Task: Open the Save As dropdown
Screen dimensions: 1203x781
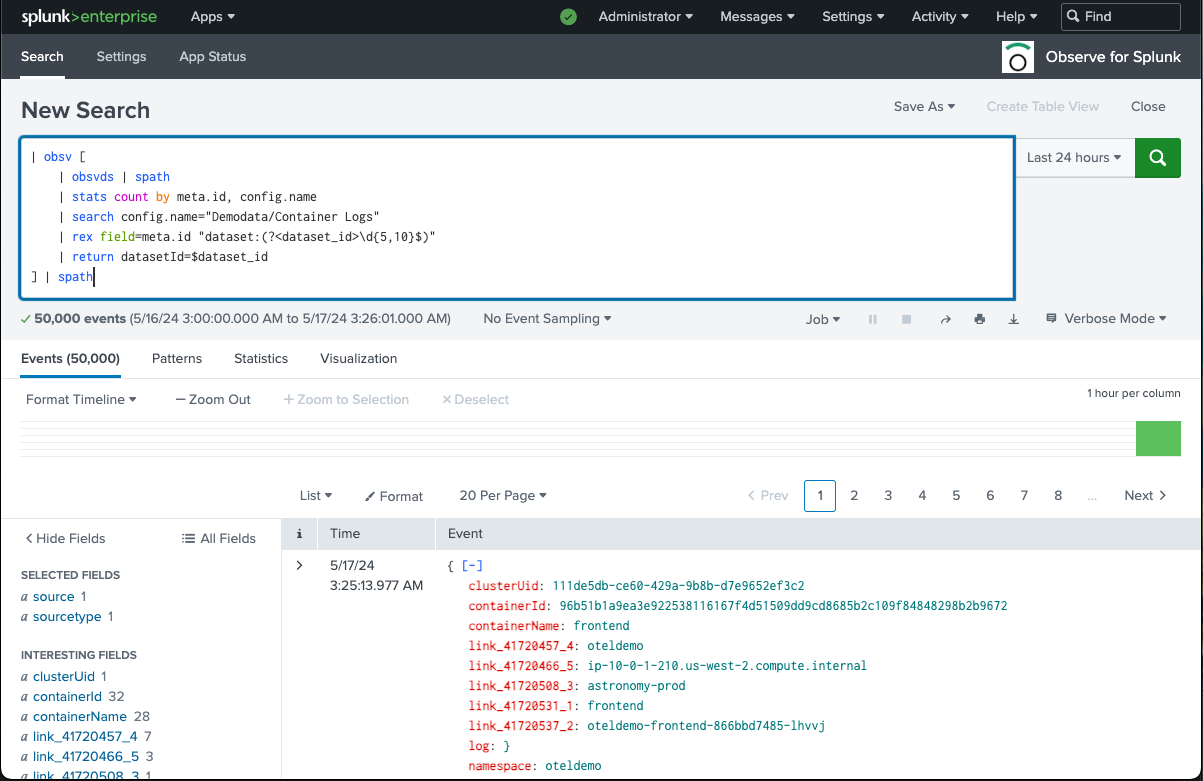Action: pos(925,107)
